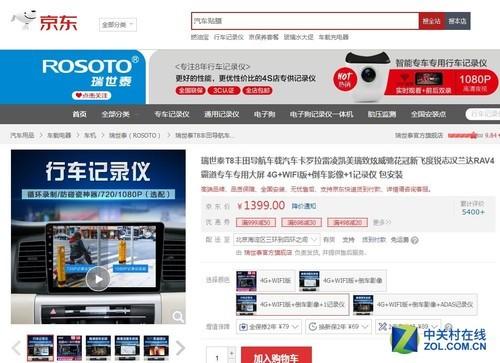Play the product video

(98, 279)
